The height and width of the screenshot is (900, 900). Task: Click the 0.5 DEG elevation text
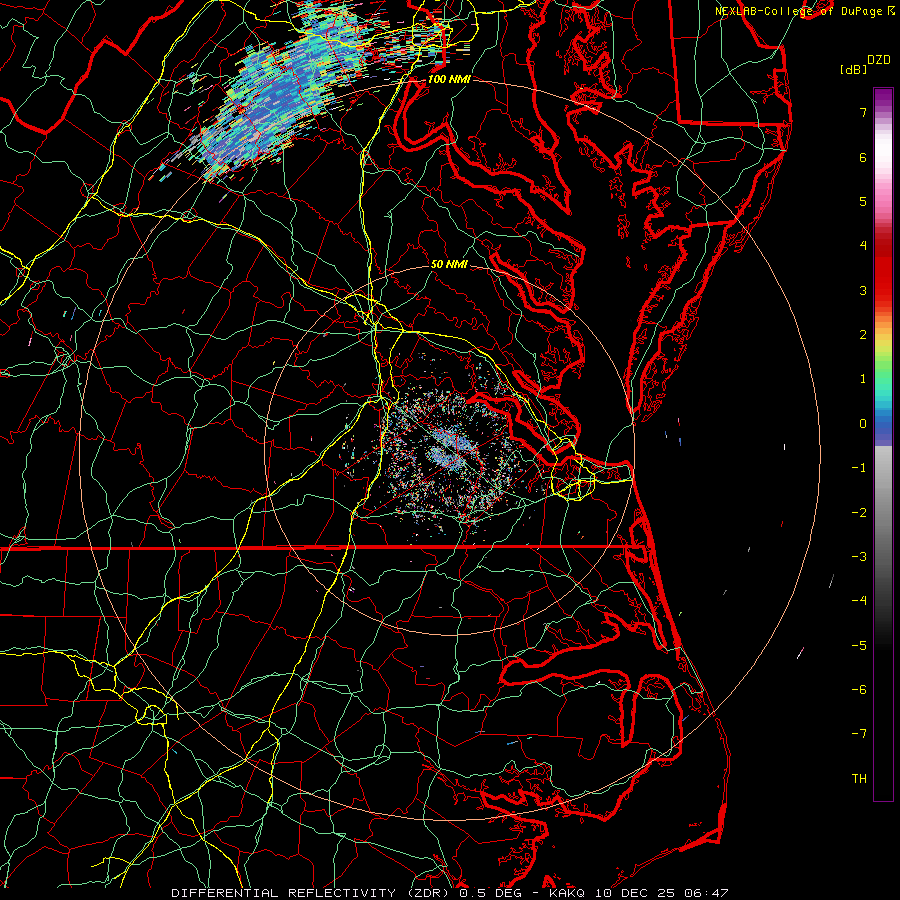[x=491, y=893]
